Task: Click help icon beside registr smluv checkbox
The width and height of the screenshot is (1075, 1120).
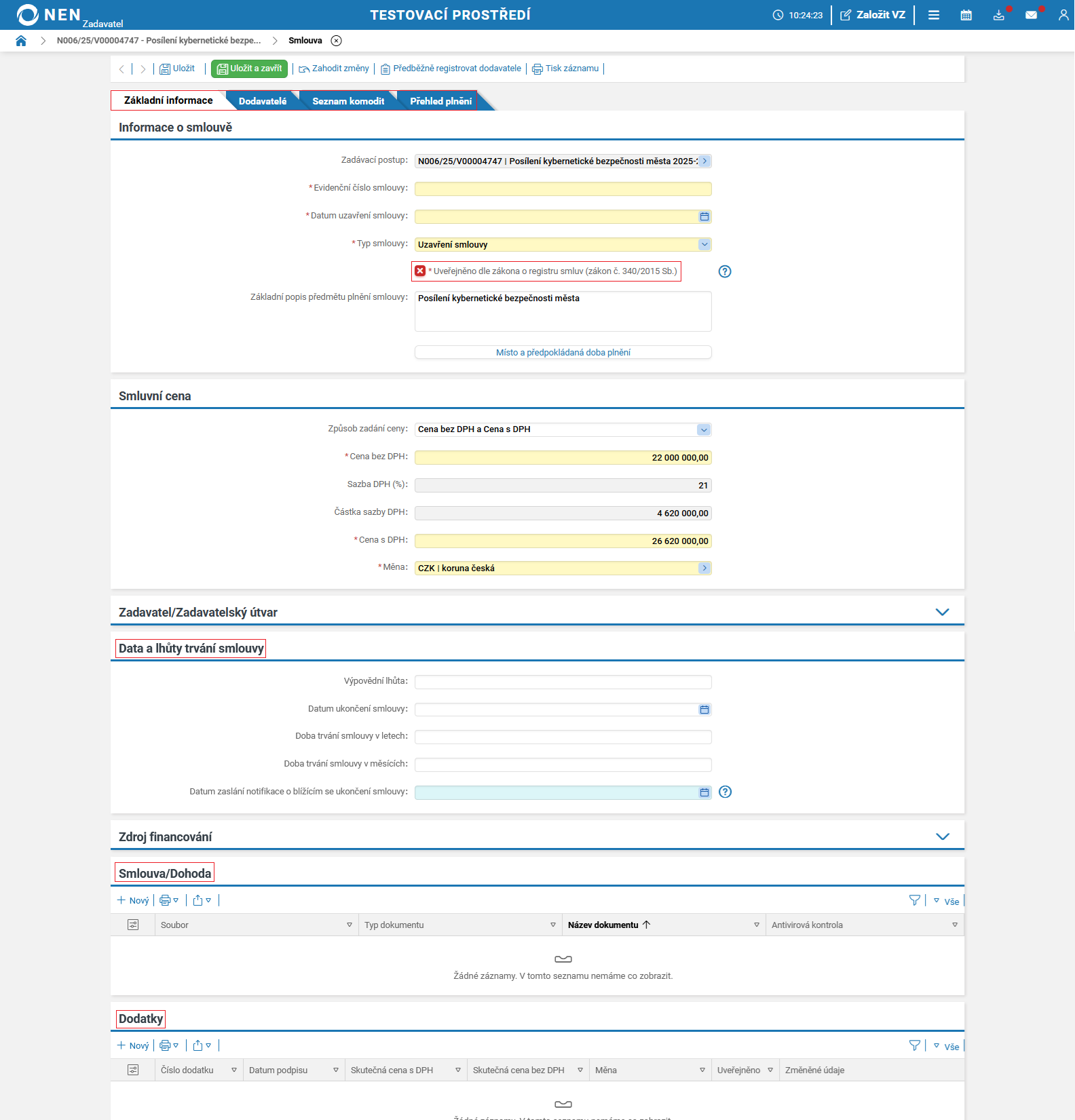Action: pyautogui.click(x=725, y=271)
